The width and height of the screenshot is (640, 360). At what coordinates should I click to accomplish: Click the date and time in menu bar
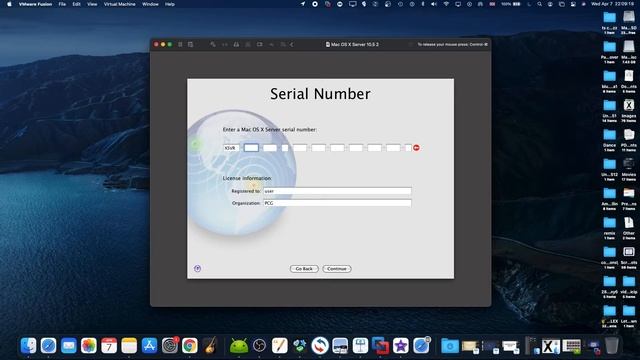tap(613, 4)
